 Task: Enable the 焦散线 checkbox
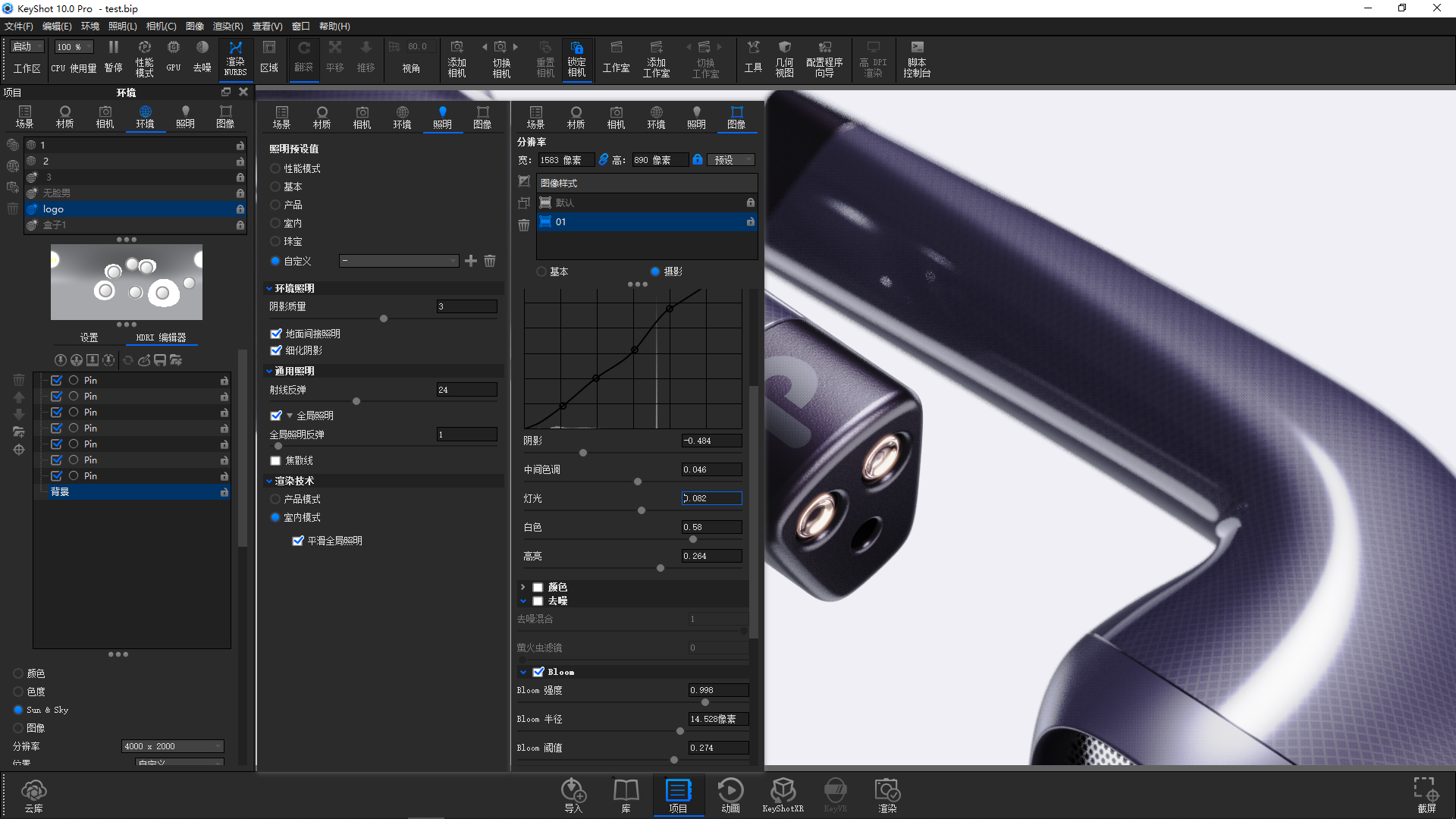[x=275, y=460]
